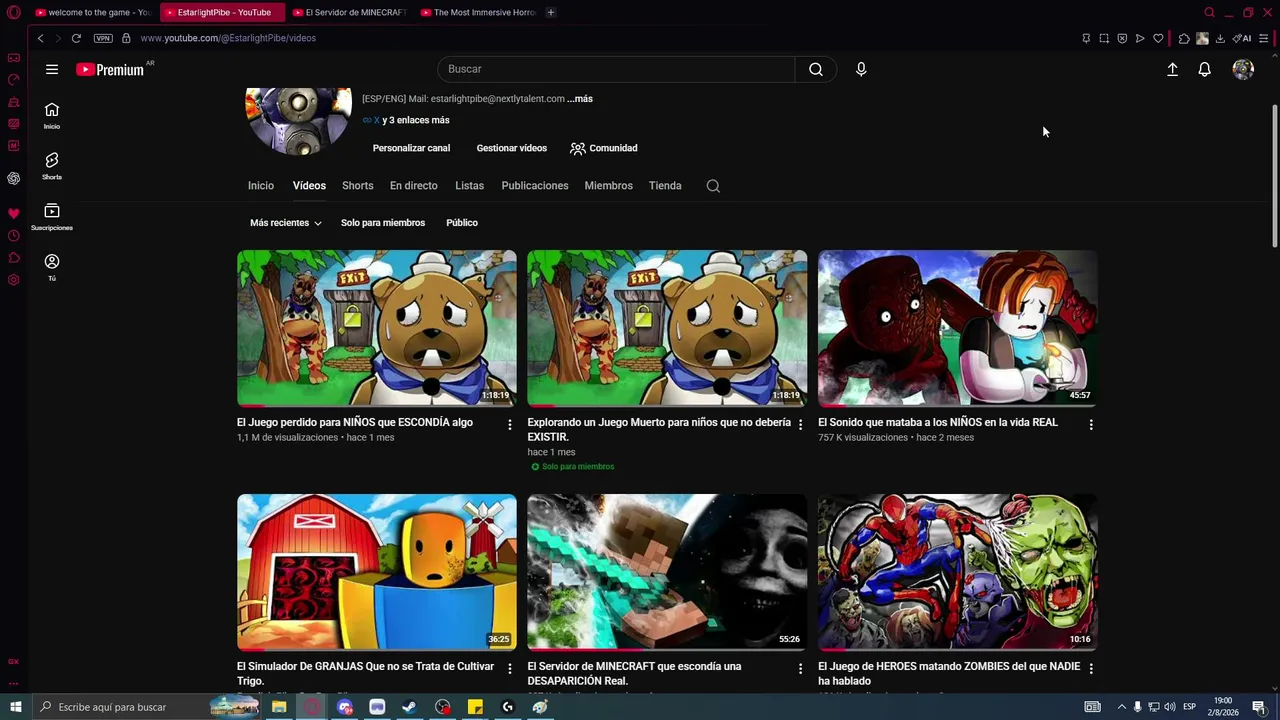Click the Personalizar canal button
The width and height of the screenshot is (1280, 720).
(411, 148)
